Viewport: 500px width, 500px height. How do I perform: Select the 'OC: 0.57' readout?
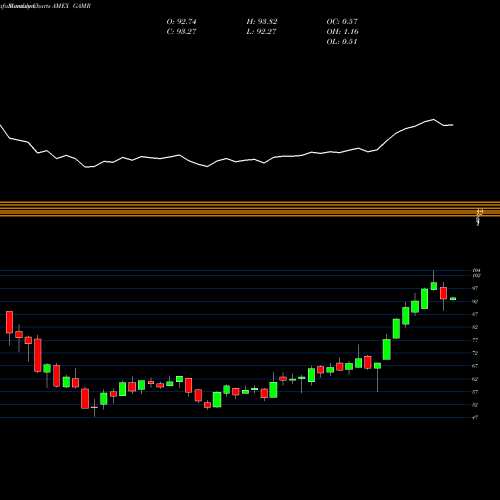click(x=342, y=22)
